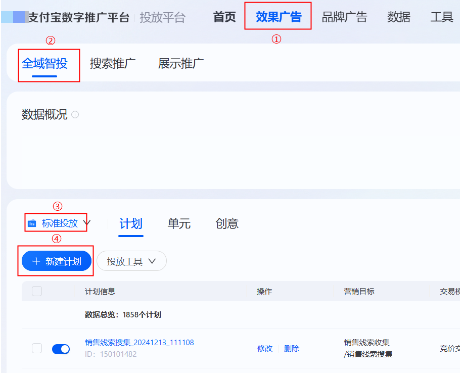Switch to the 展示推广 tab

click(x=181, y=63)
